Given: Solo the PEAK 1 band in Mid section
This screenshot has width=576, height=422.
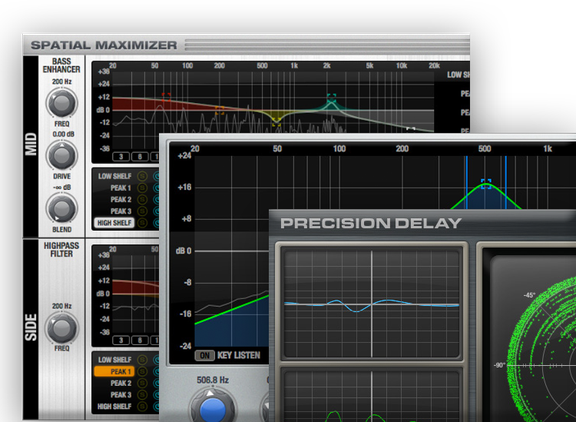Looking at the screenshot, I should [x=142, y=188].
